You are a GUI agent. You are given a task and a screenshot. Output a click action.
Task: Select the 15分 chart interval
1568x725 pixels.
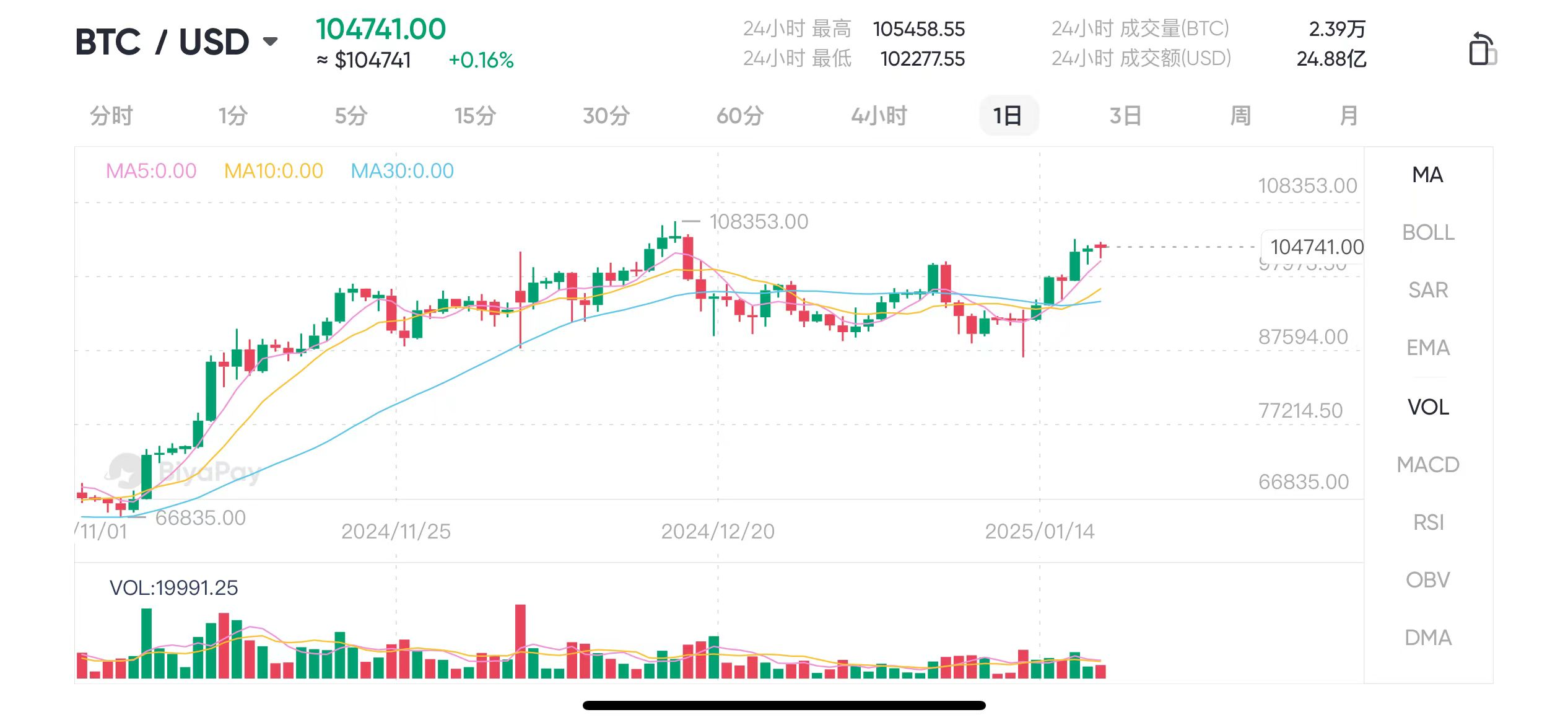pyautogui.click(x=475, y=116)
